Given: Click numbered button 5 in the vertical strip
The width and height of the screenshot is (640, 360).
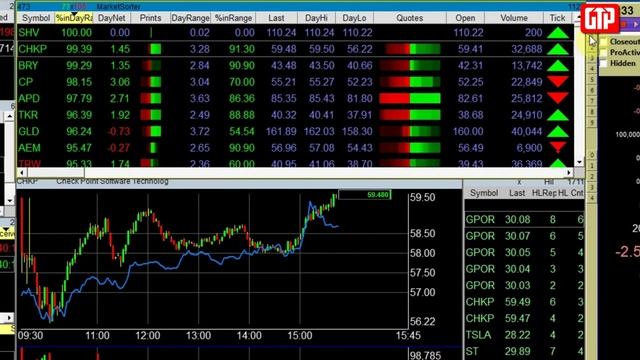Looking at the screenshot, I should 592,80.
